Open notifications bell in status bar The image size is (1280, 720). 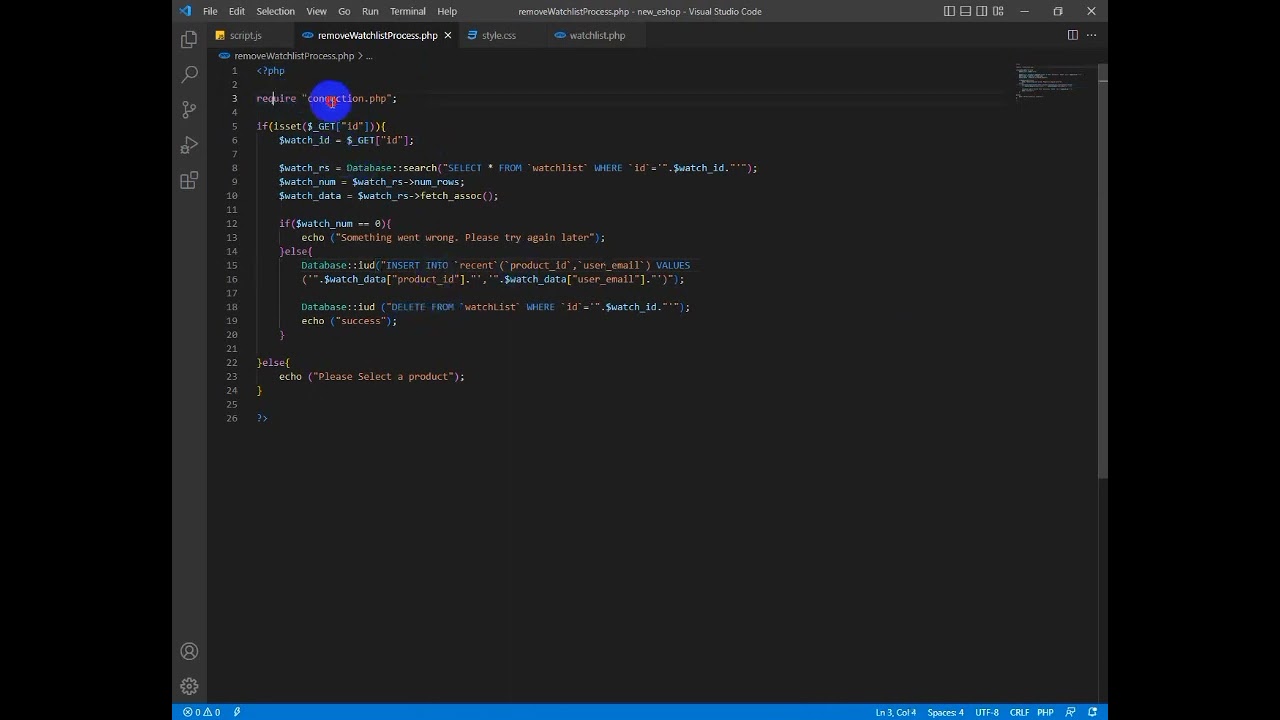[1092, 712]
